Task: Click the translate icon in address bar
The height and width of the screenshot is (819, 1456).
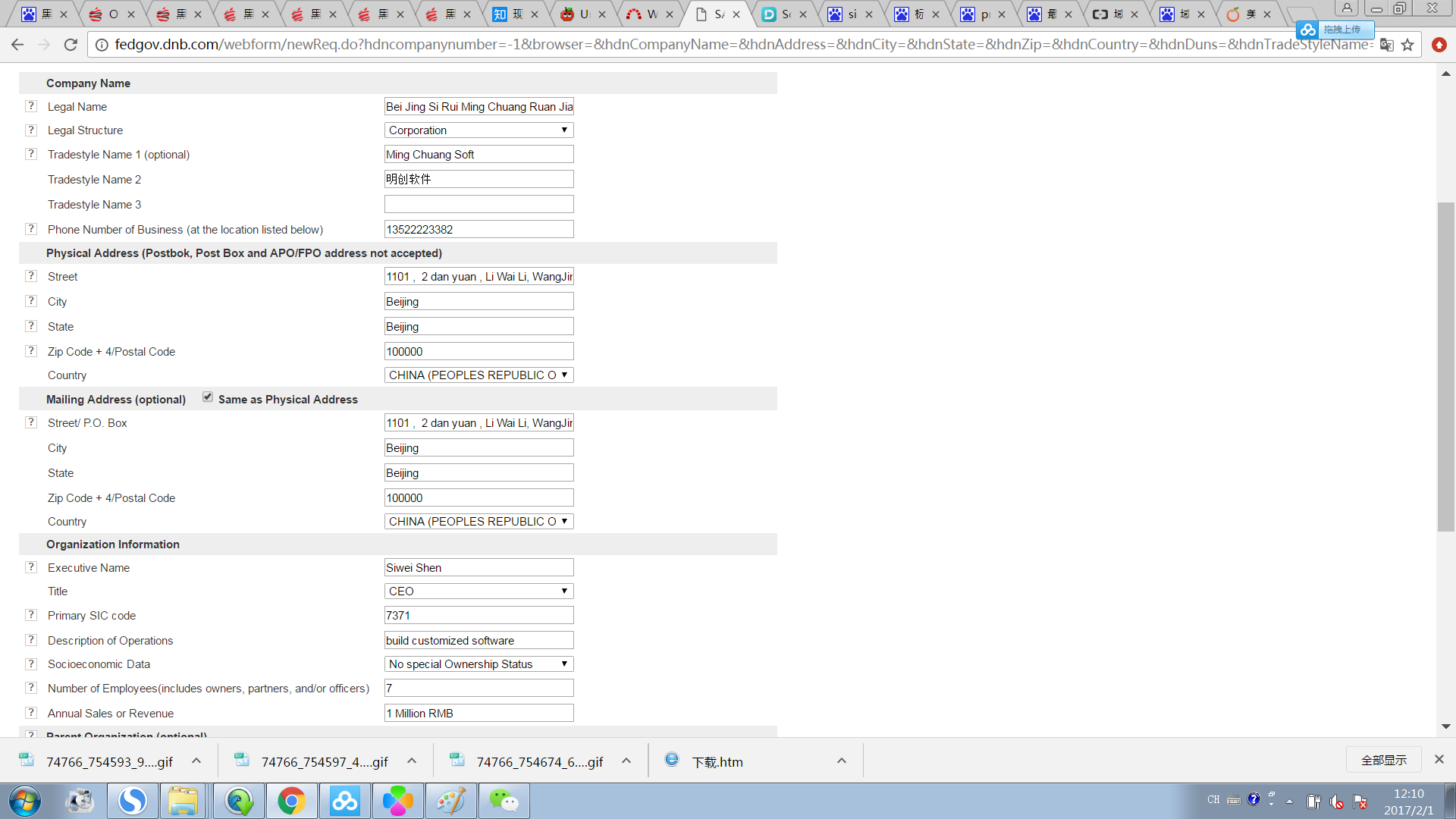Action: pos(1386,45)
